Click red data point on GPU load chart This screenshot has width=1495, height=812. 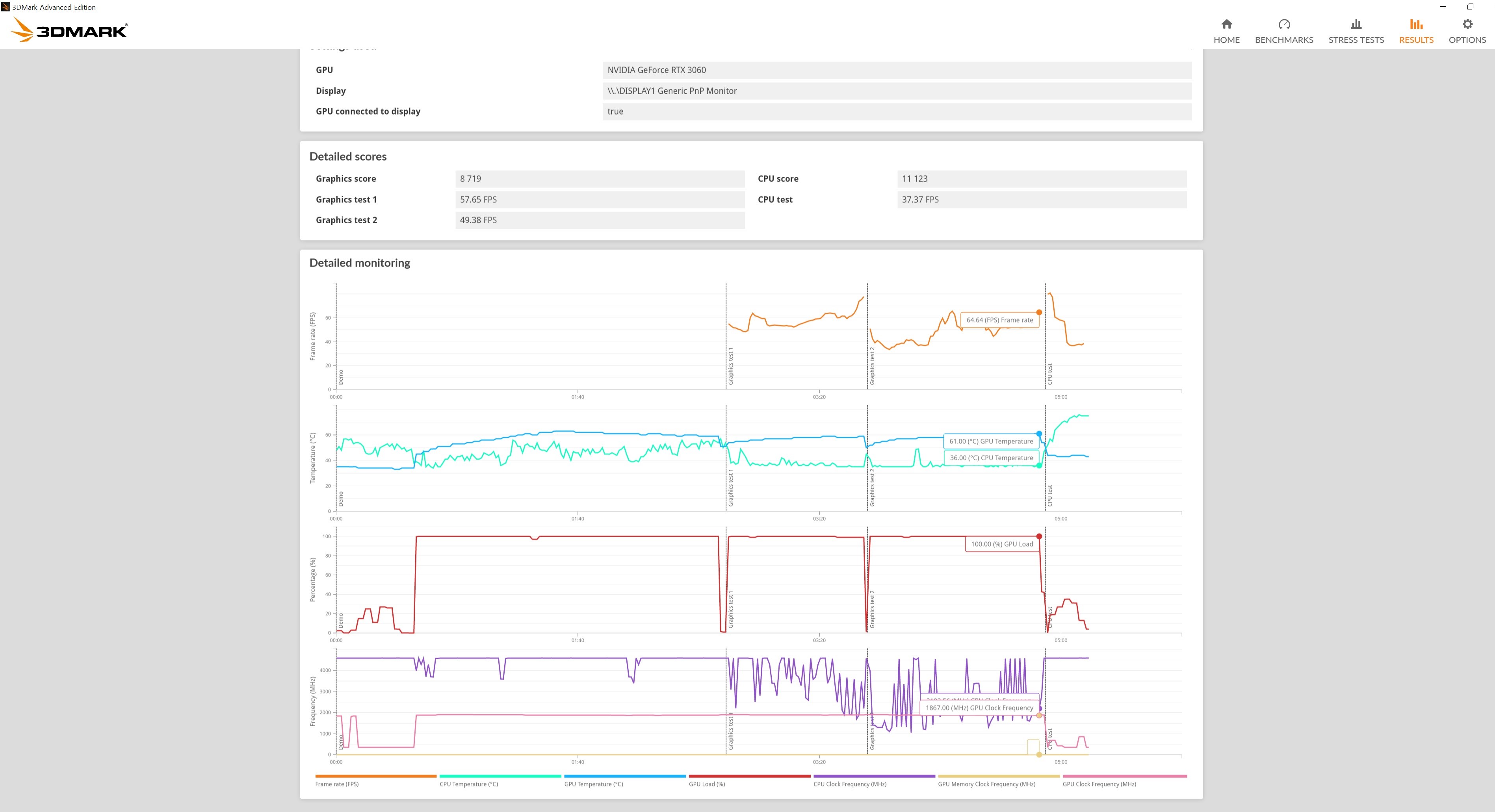pos(1039,536)
